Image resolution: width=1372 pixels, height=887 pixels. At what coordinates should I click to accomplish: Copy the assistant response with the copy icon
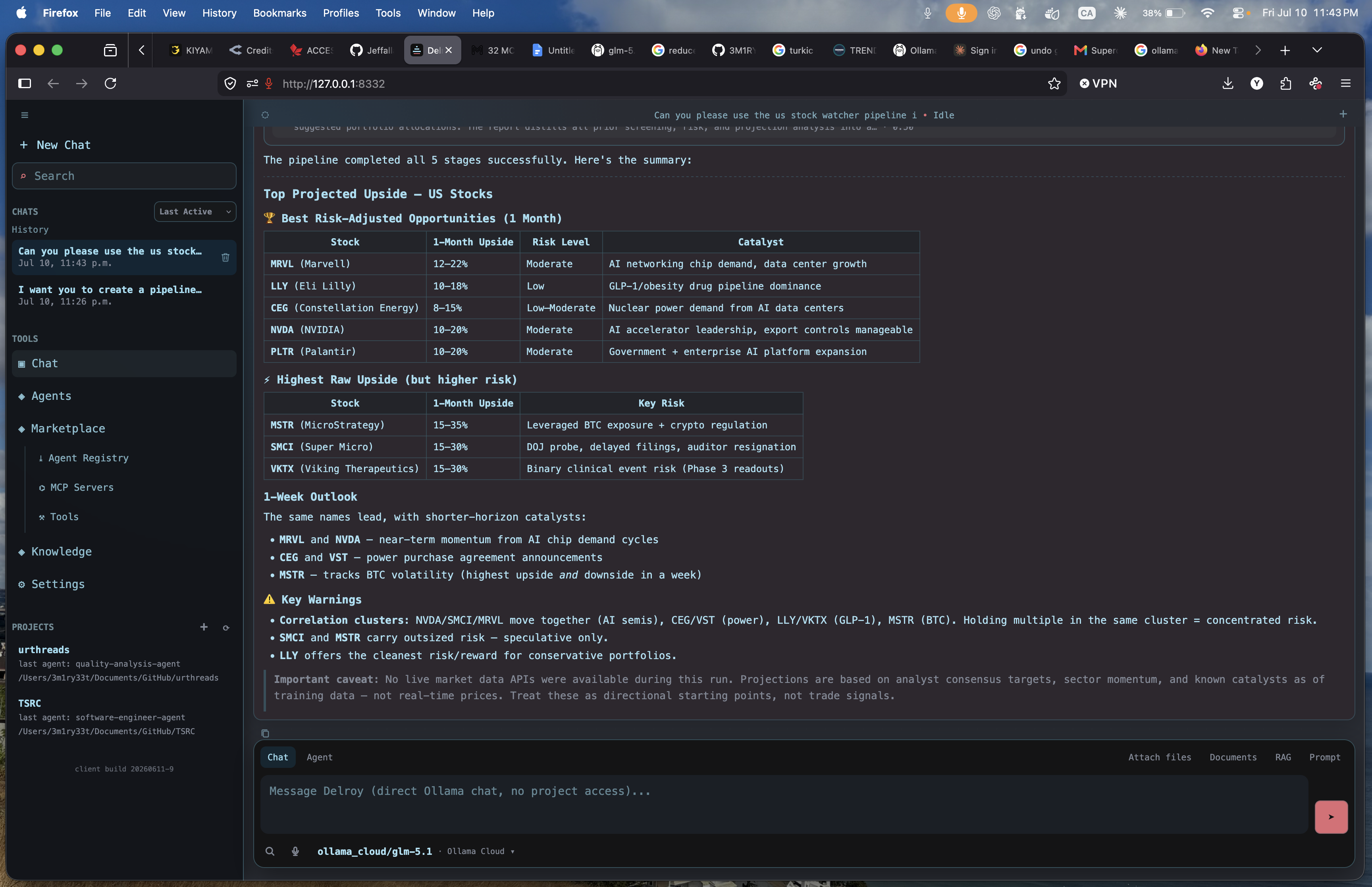pos(265,733)
